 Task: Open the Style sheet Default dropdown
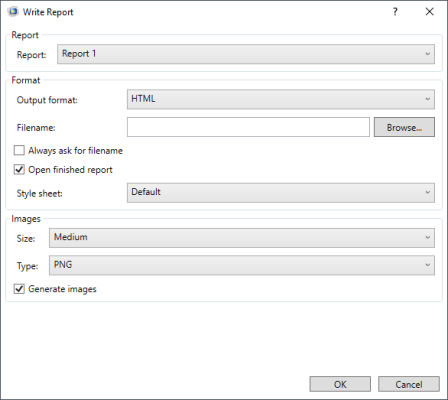click(x=281, y=192)
